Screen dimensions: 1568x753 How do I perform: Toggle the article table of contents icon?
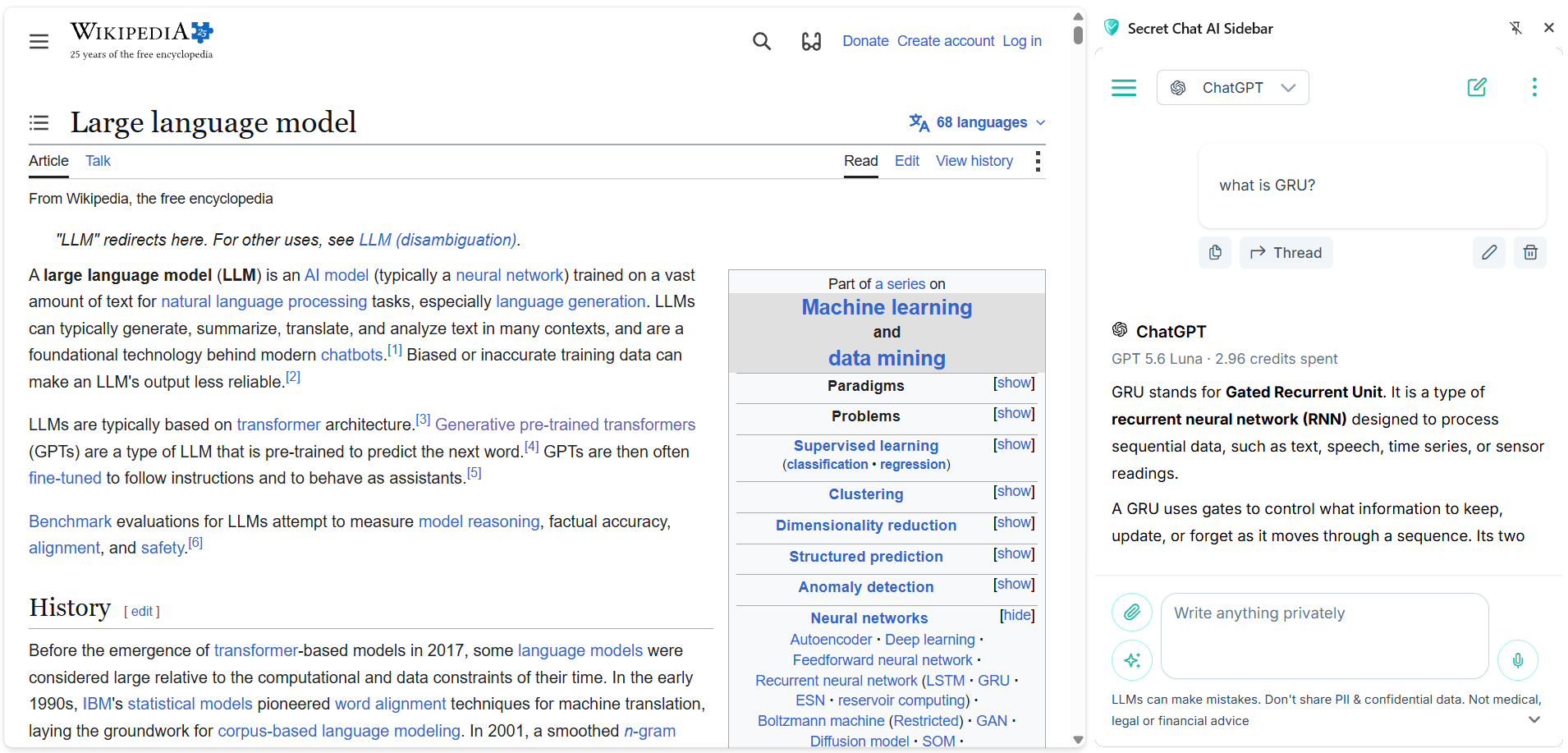39,122
